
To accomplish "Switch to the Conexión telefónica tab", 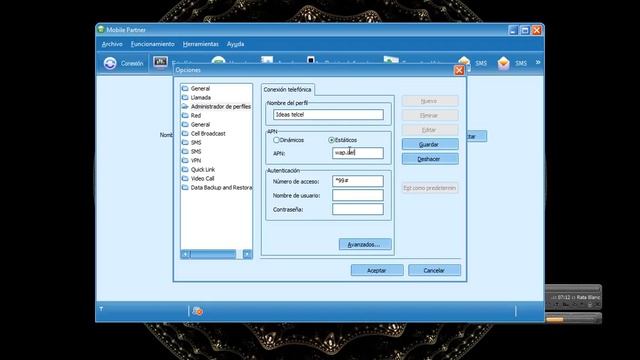I will (x=287, y=89).
